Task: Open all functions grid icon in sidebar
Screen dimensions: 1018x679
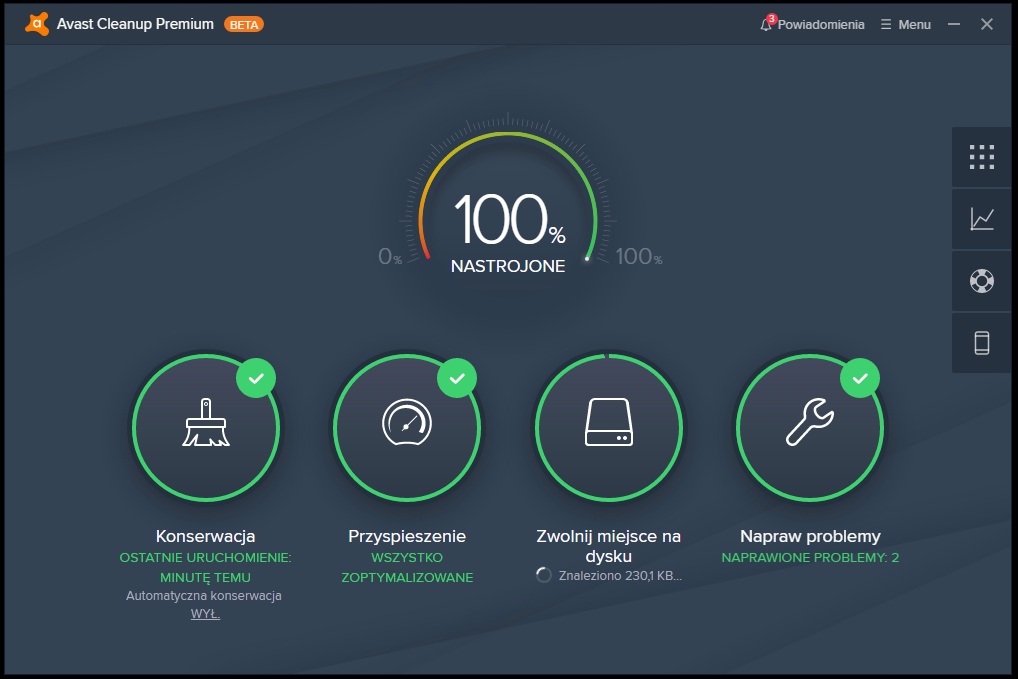Action: click(x=982, y=157)
